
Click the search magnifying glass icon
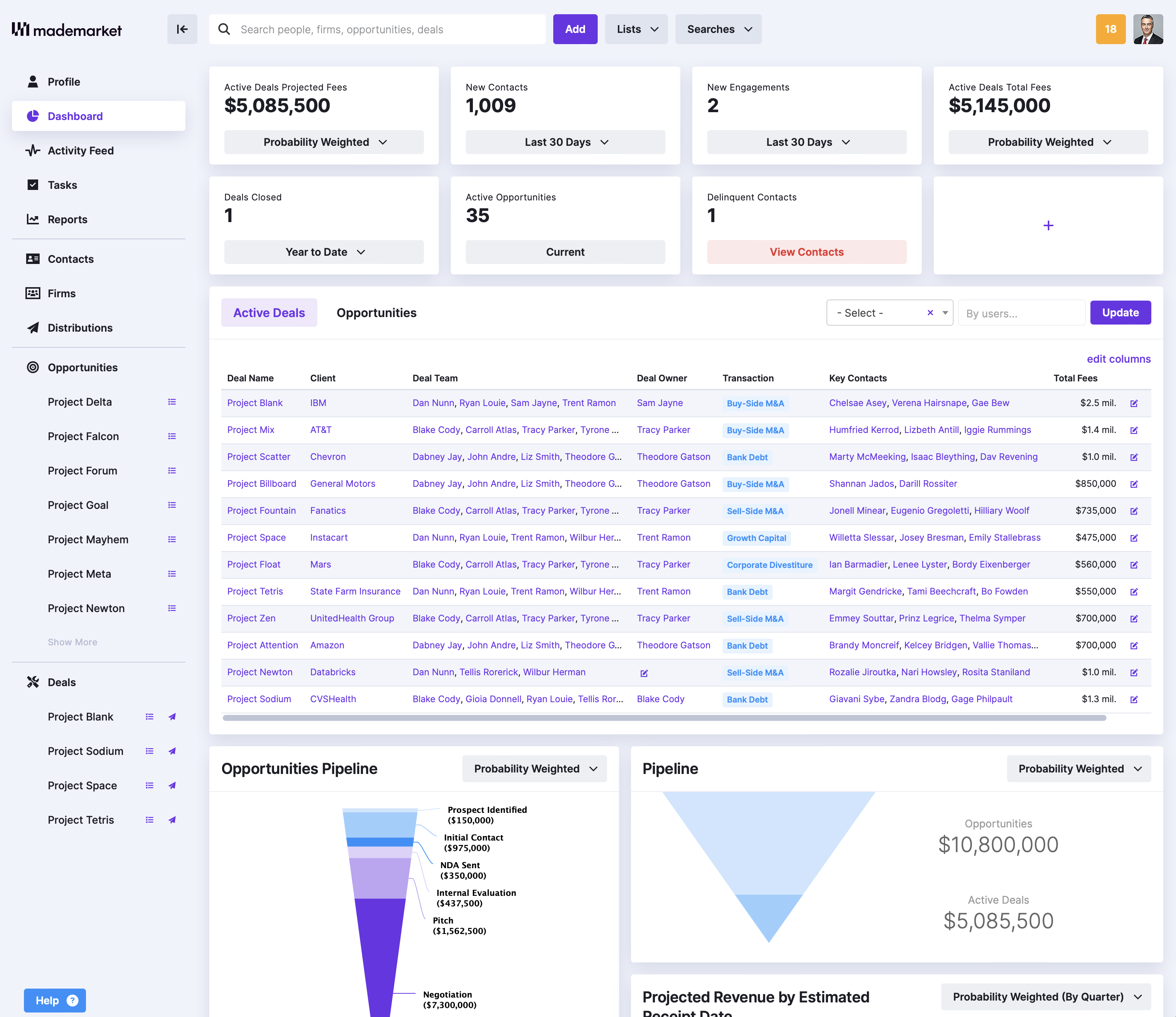(224, 29)
